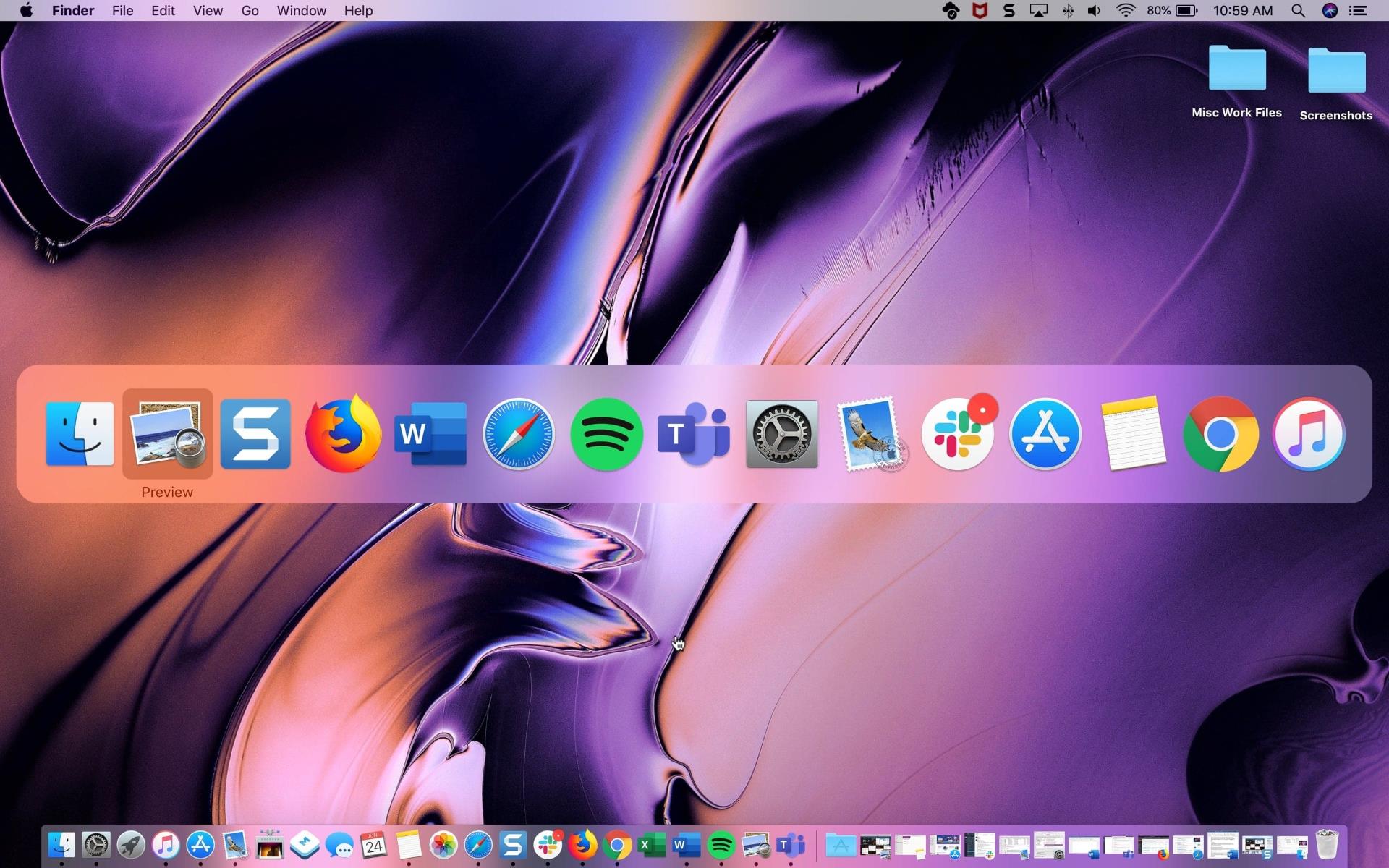Open the Go menu in menu bar
This screenshot has width=1389, height=868.
click(250, 11)
